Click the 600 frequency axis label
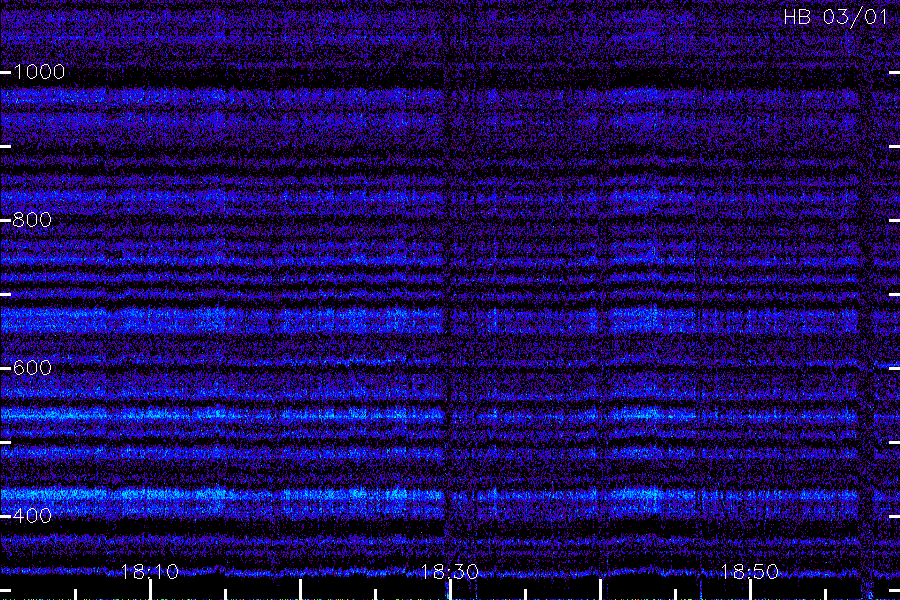 (x=32, y=367)
